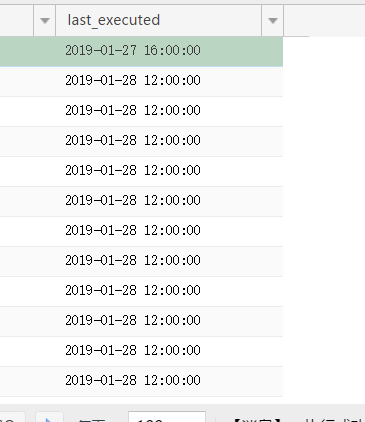Click empty header area right of last_executed

(324, 21)
